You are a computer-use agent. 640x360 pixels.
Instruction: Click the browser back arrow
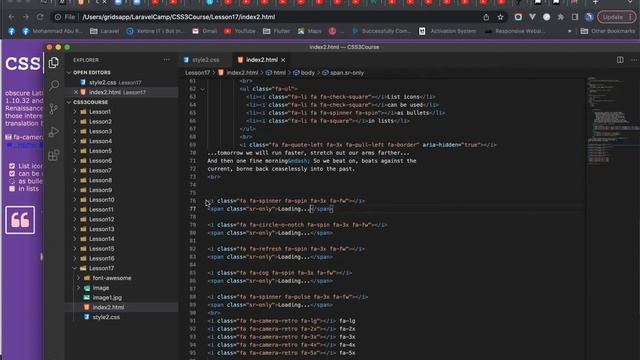[x=11, y=17]
